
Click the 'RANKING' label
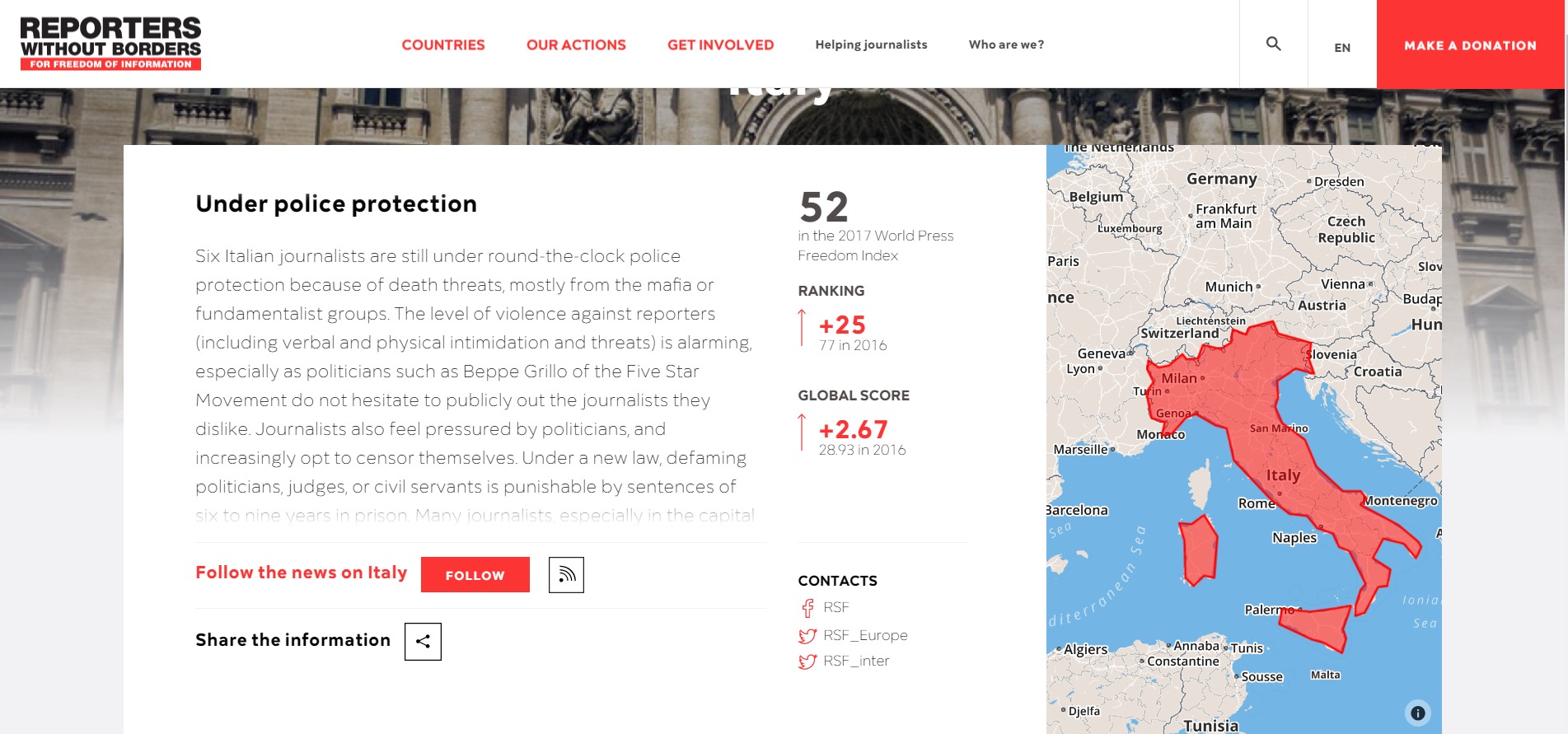[x=831, y=291]
